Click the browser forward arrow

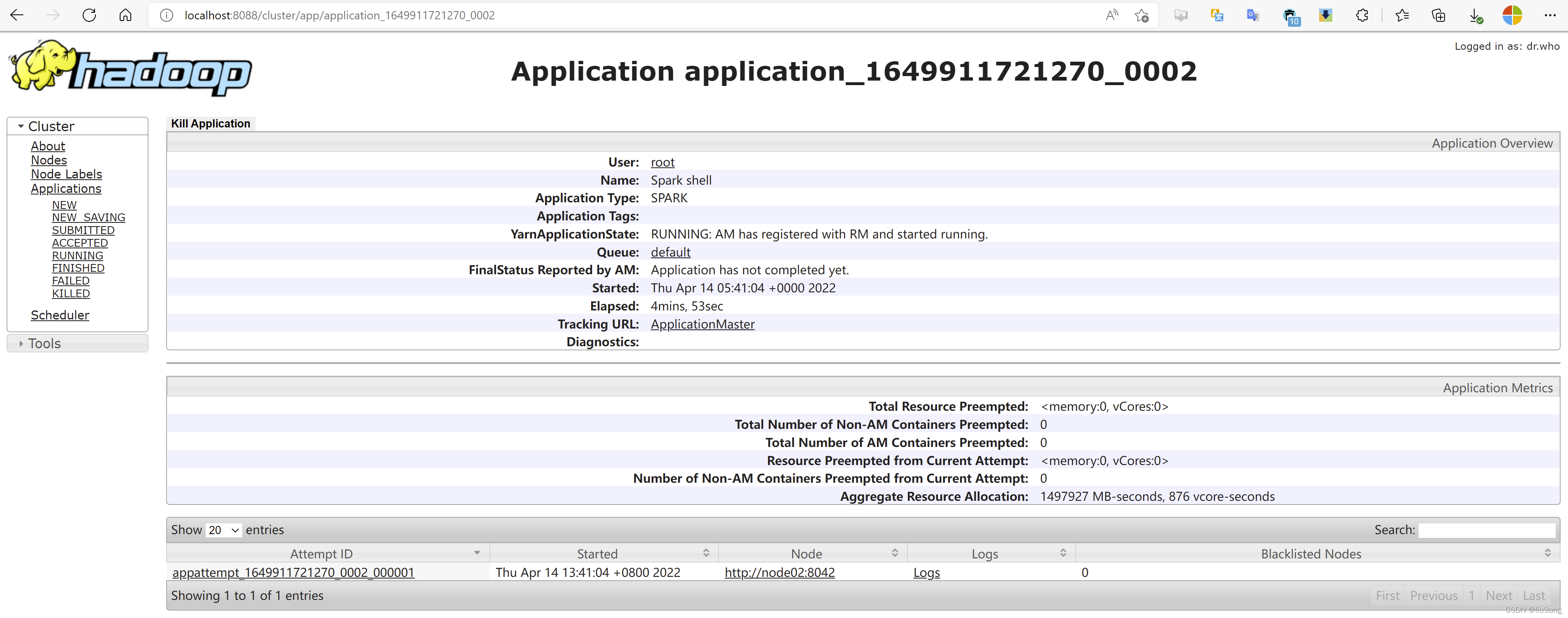[x=53, y=15]
